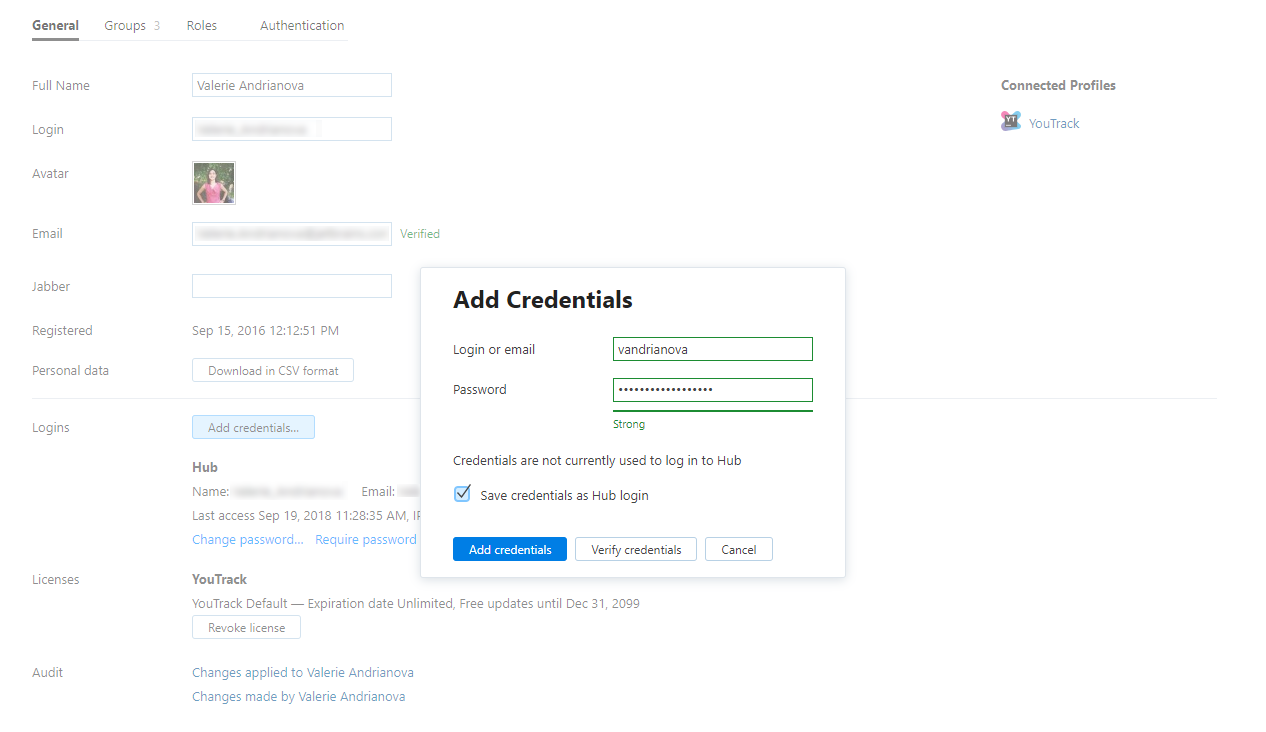Screen dimensions: 1266x732
Task: Click the Full Name text field
Action: point(291,86)
